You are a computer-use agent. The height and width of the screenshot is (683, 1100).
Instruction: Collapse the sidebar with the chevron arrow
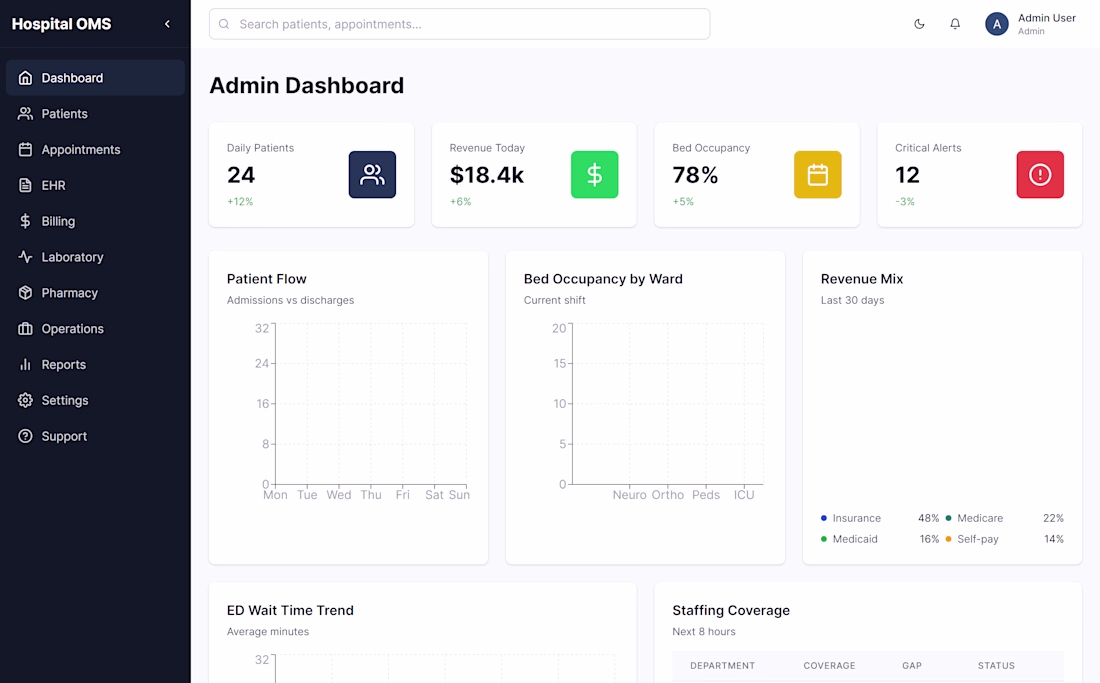click(x=167, y=24)
